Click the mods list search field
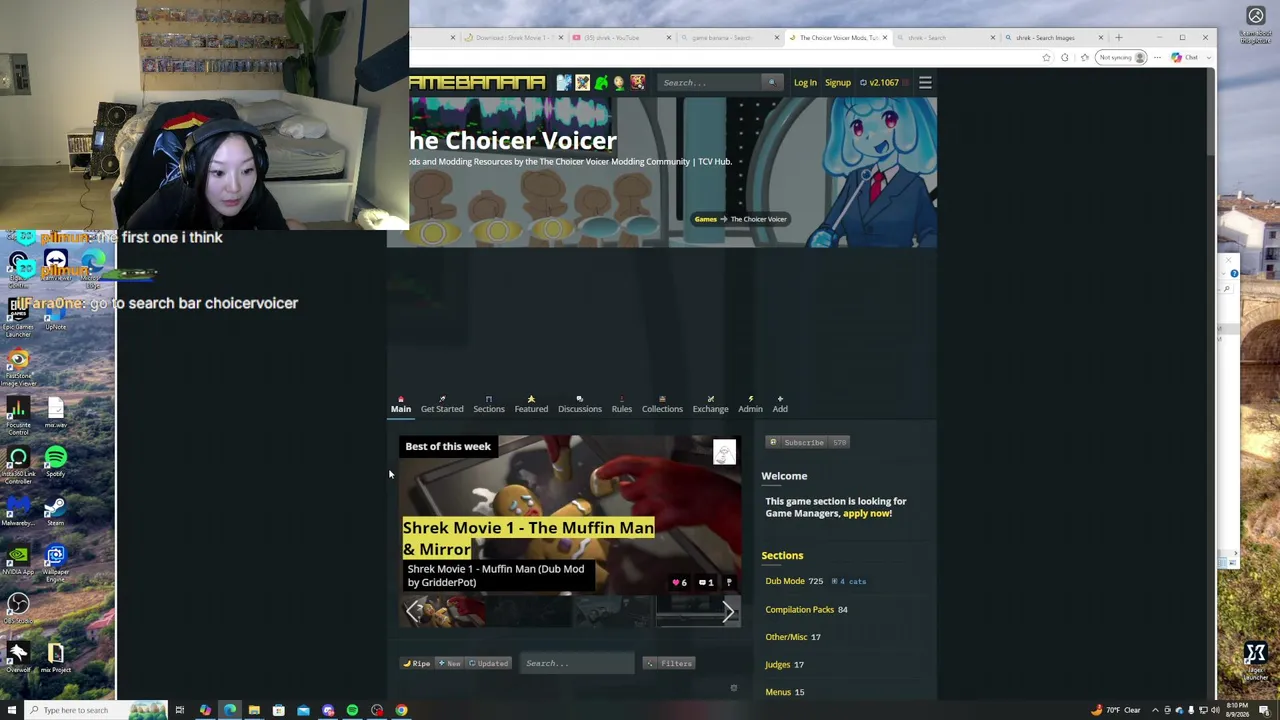This screenshot has height=720, width=1280. pyautogui.click(x=577, y=663)
